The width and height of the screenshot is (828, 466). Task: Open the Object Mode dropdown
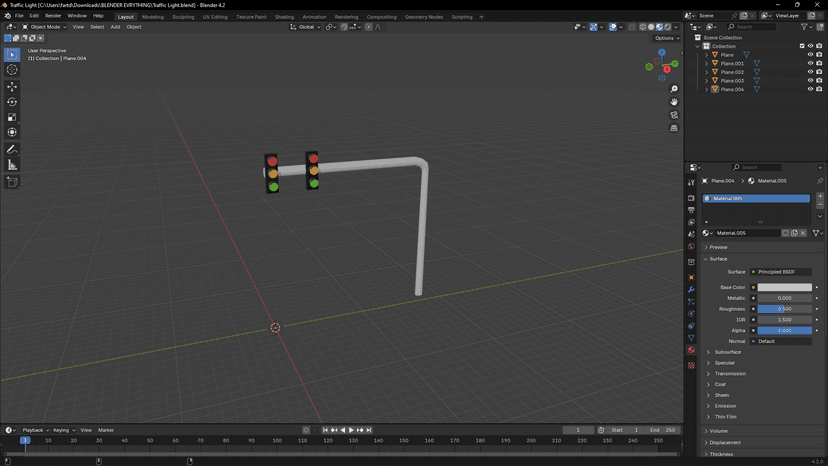tap(44, 27)
